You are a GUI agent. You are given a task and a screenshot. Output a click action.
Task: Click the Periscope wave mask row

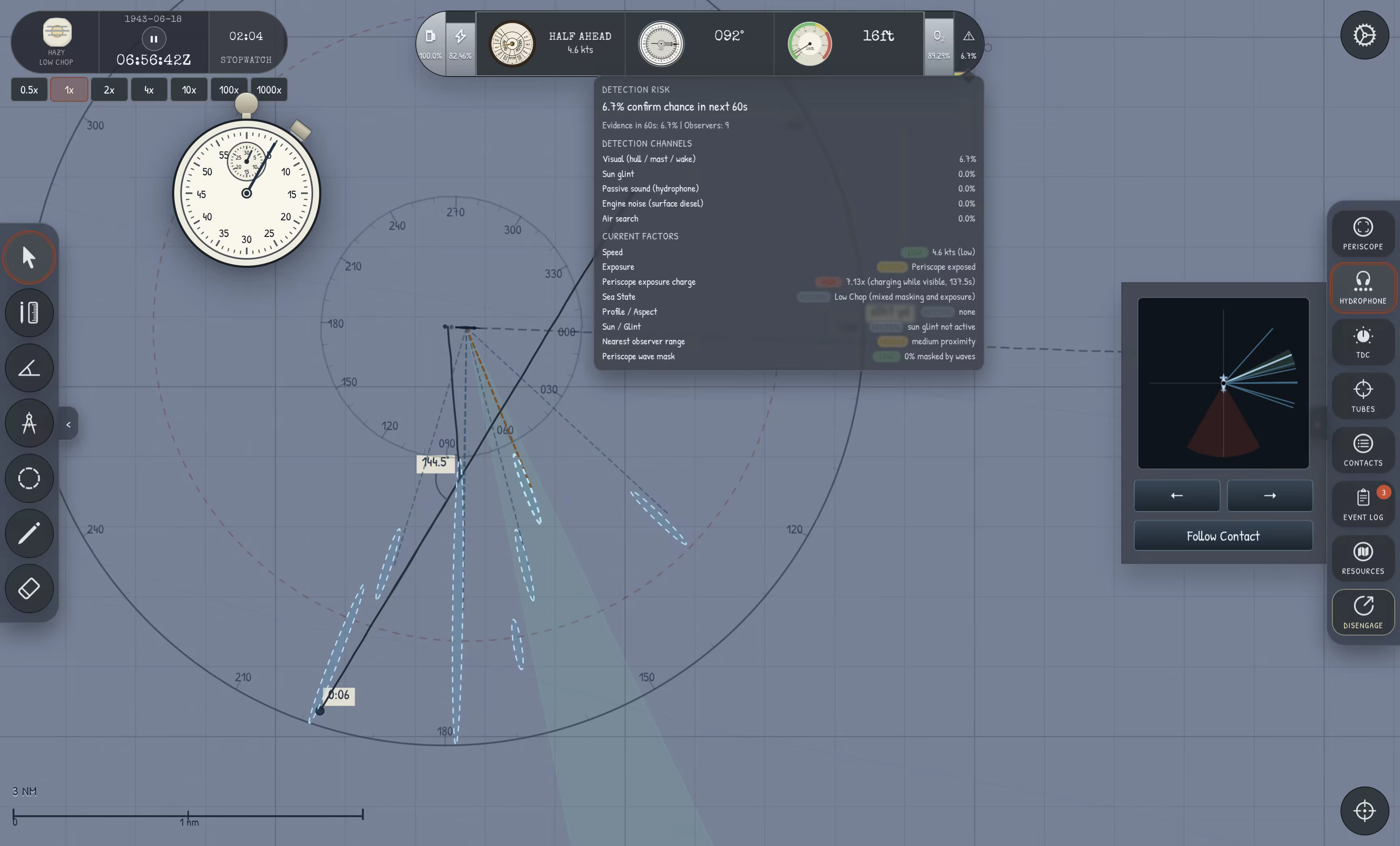click(789, 356)
